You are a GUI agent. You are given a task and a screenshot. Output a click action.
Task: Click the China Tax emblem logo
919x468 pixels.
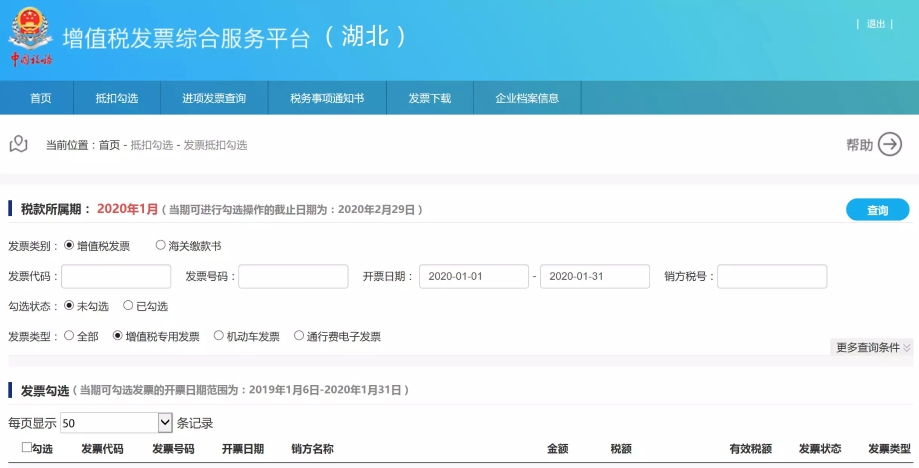pyautogui.click(x=30, y=35)
